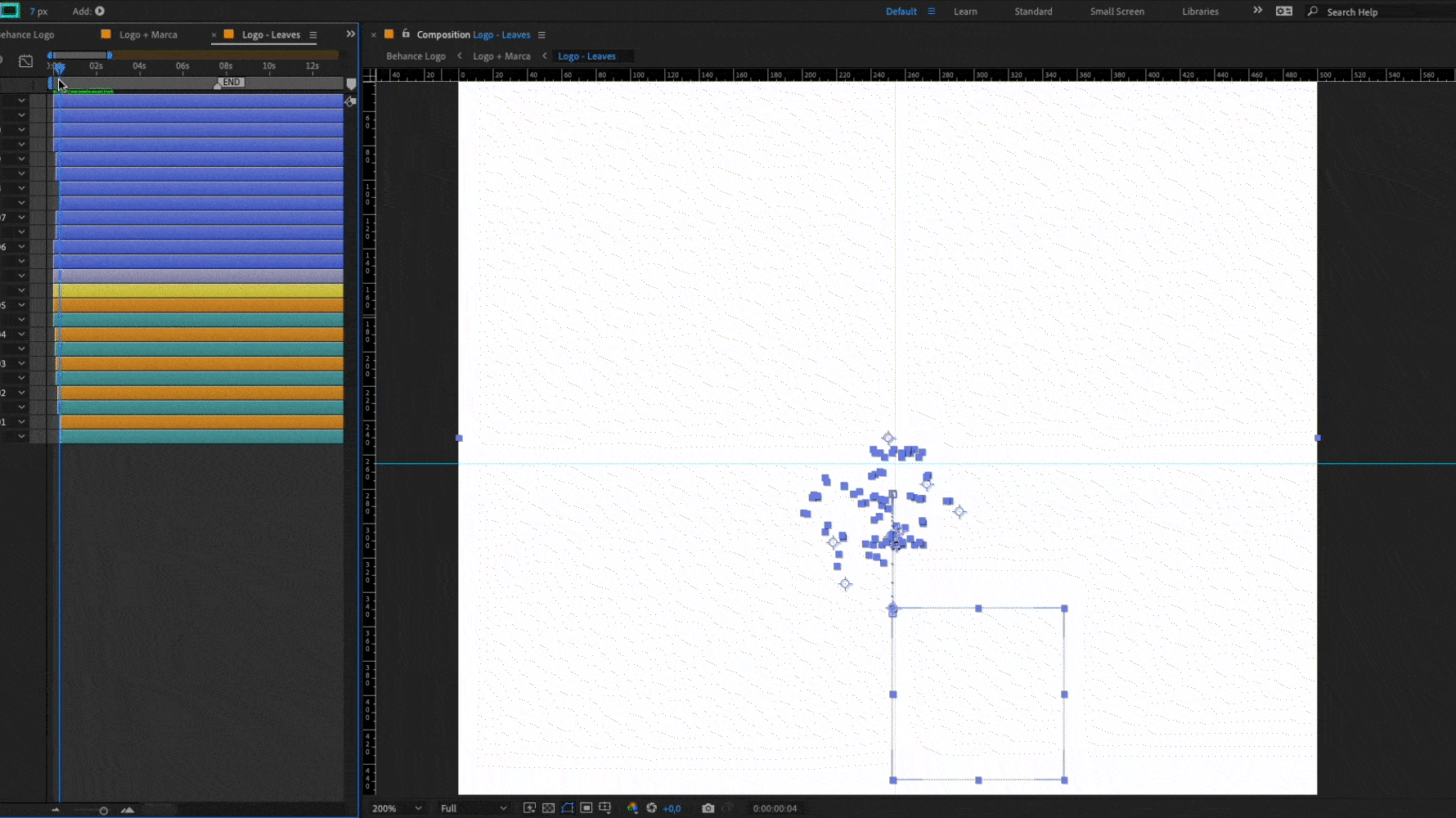Image resolution: width=1456 pixels, height=818 pixels.
Task: Click the END marker in timeline
Action: 231,82
